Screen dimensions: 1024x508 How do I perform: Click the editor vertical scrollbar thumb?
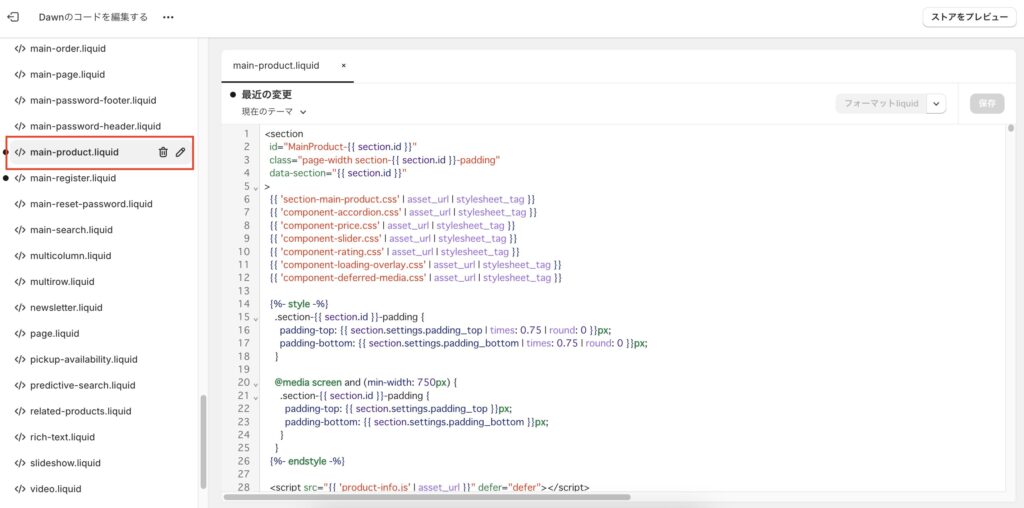pos(1011,128)
